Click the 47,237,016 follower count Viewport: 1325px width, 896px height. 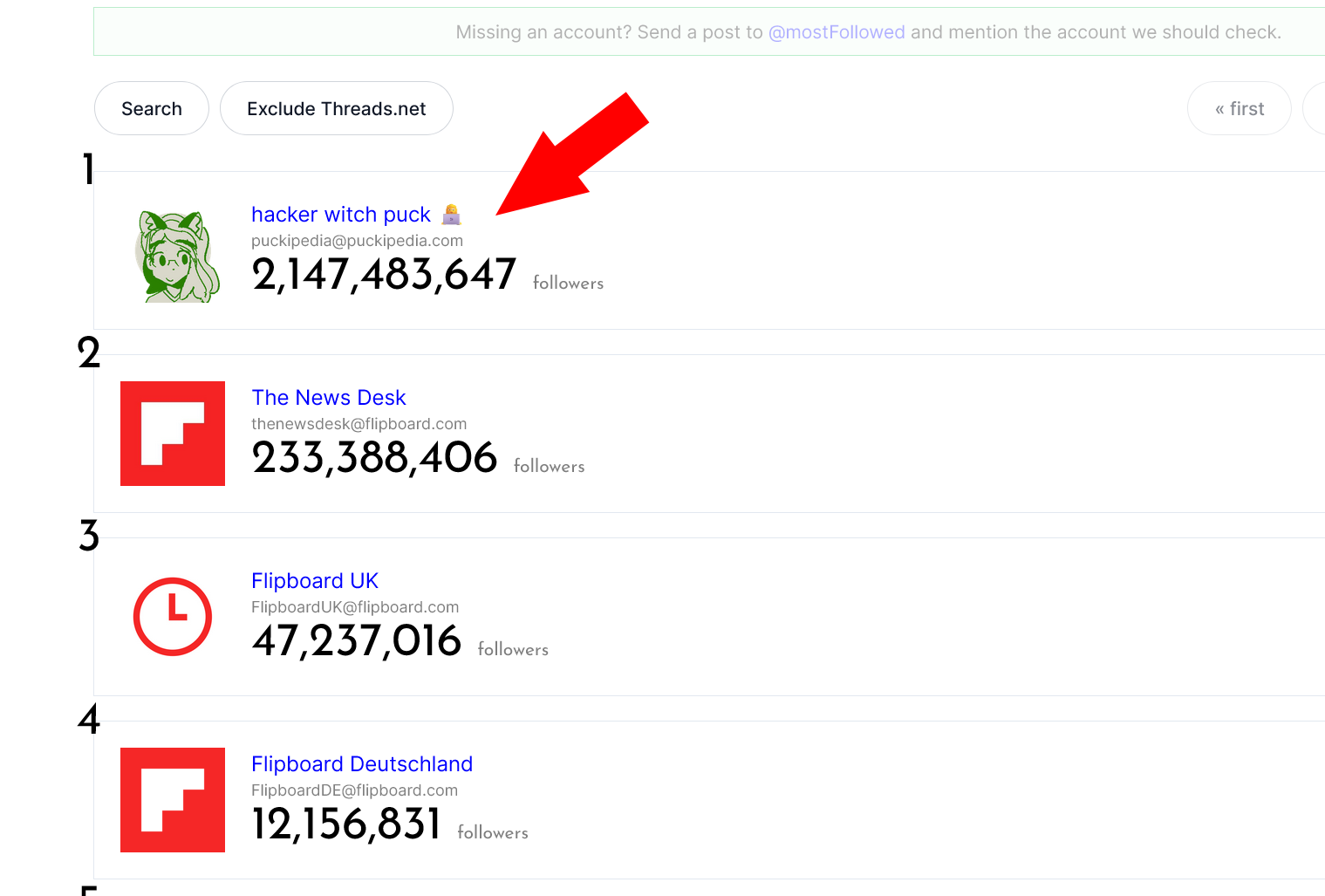pyautogui.click(x=356, y=641)
